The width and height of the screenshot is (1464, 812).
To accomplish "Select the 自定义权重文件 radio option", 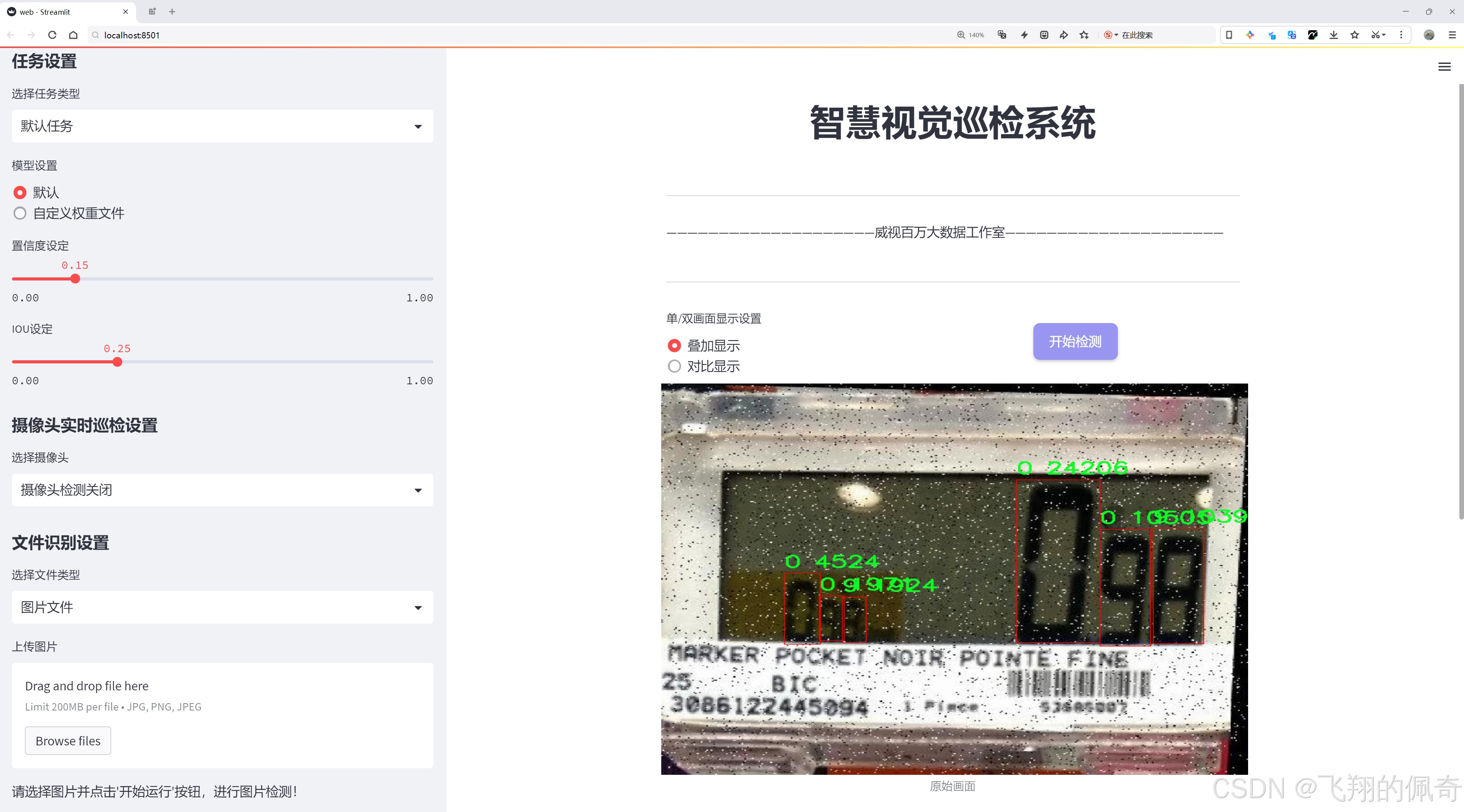I will tap(69, 213).
